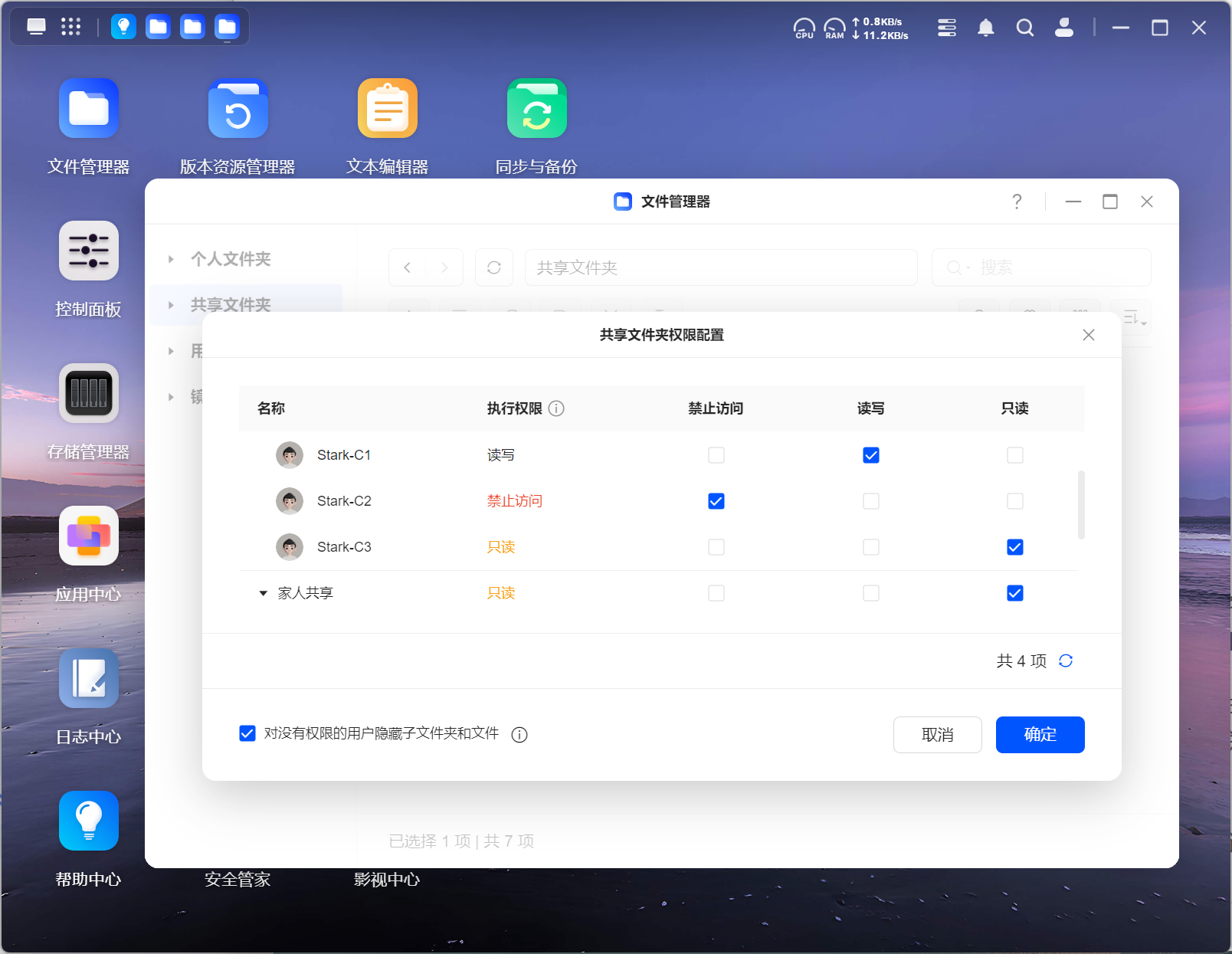Open help question mark in File Manager title bar
Viewport: 1232px width, 954px height.
(x=1017, y=202)
